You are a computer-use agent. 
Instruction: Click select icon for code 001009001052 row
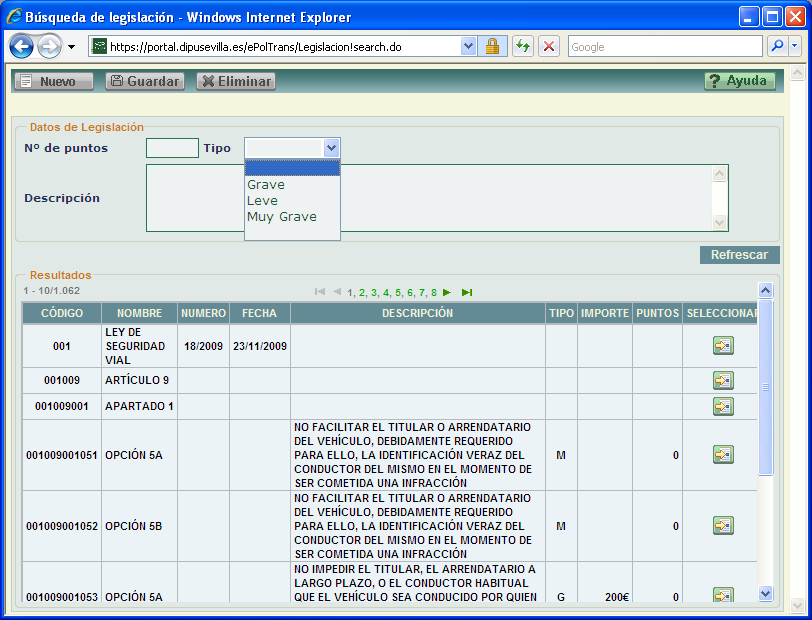pos(722,525)
